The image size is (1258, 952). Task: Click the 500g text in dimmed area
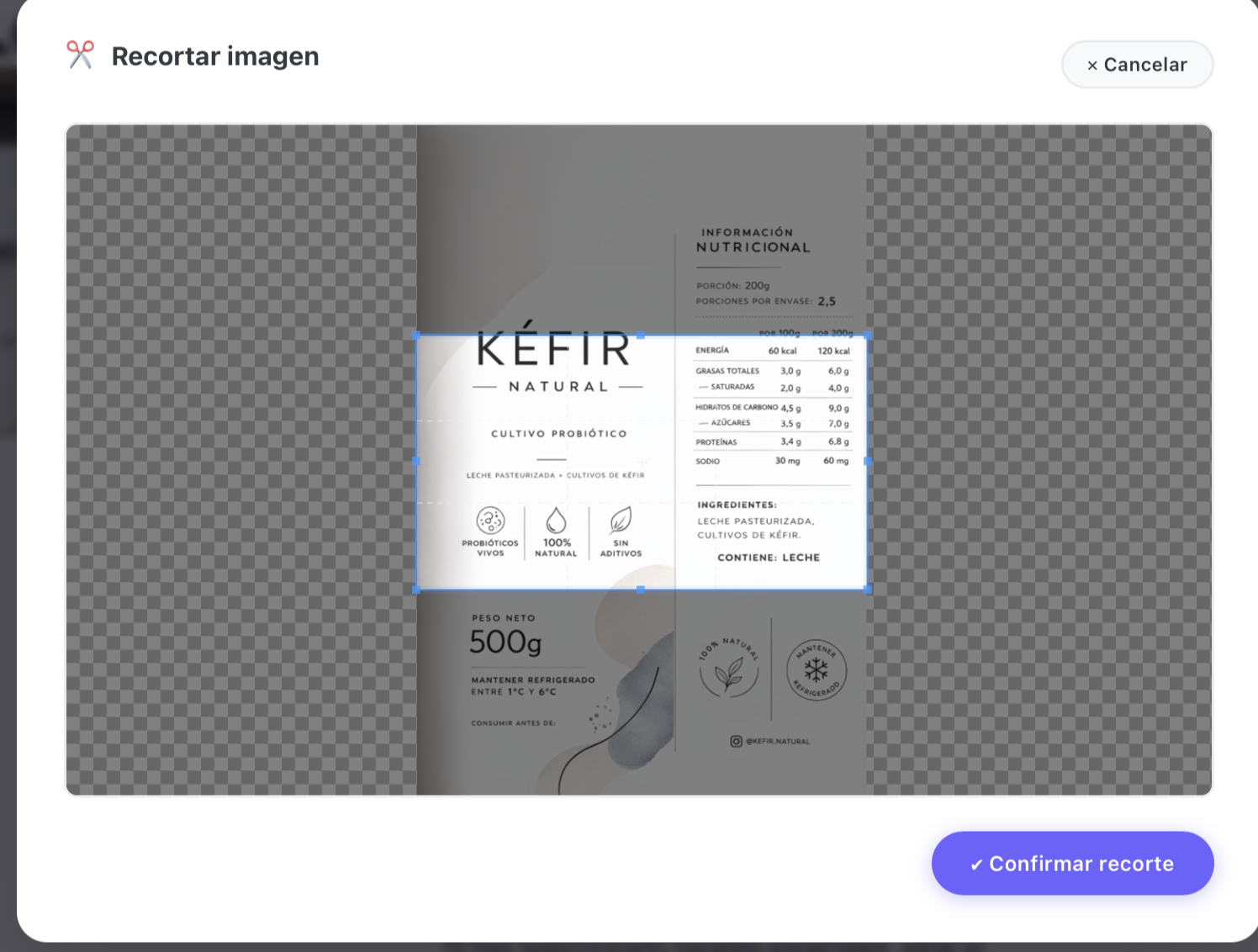pos(505,643)
